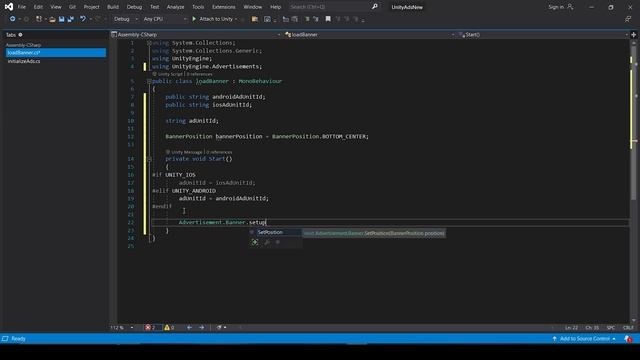640x360 pixels.
Task: Click the Unity Script CodeLens above class
Action: tap(170, 74)
